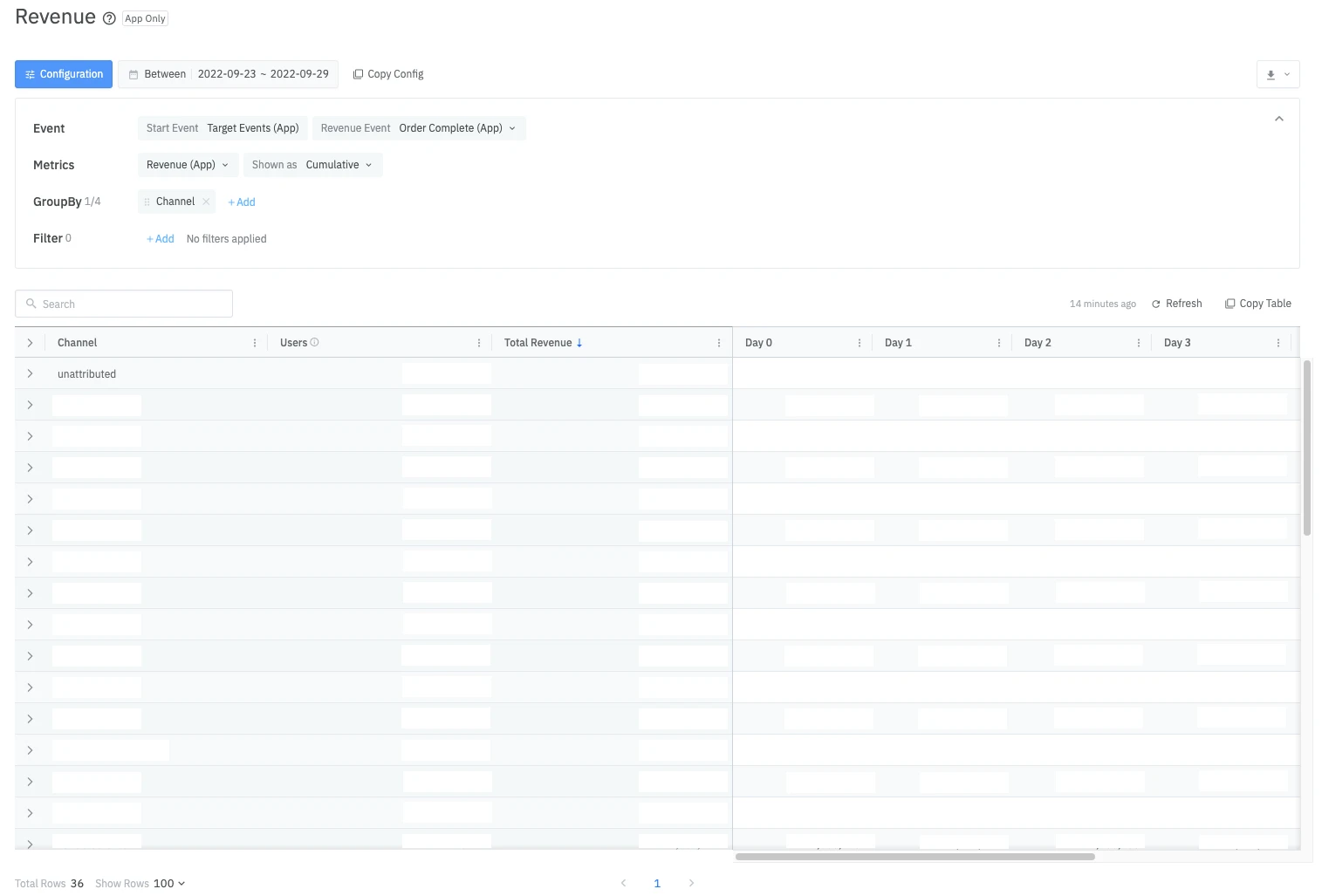Remove the Channel group-by chip

[x=206, y=202]
